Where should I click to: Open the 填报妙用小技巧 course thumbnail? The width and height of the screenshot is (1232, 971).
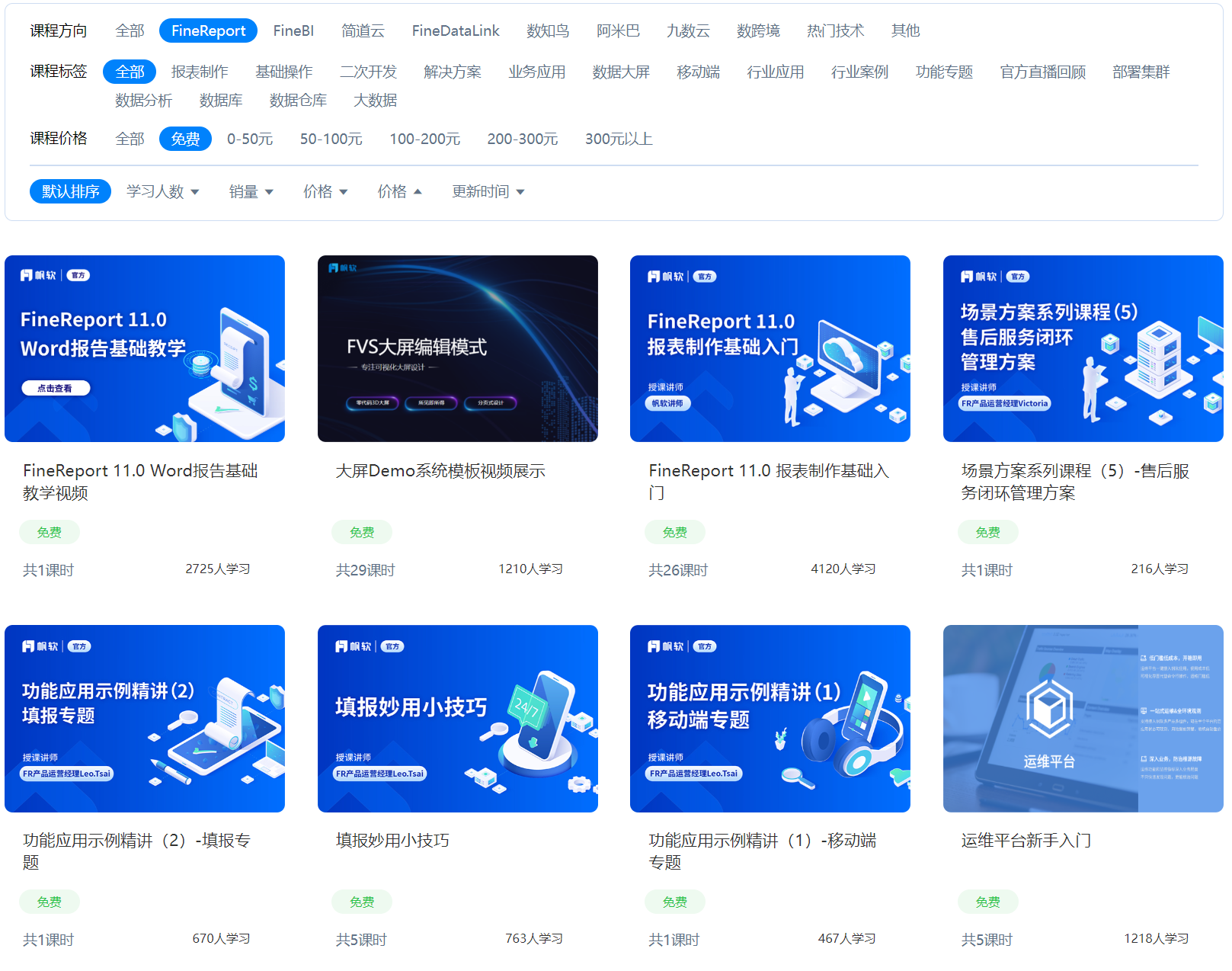pos(458,719)
